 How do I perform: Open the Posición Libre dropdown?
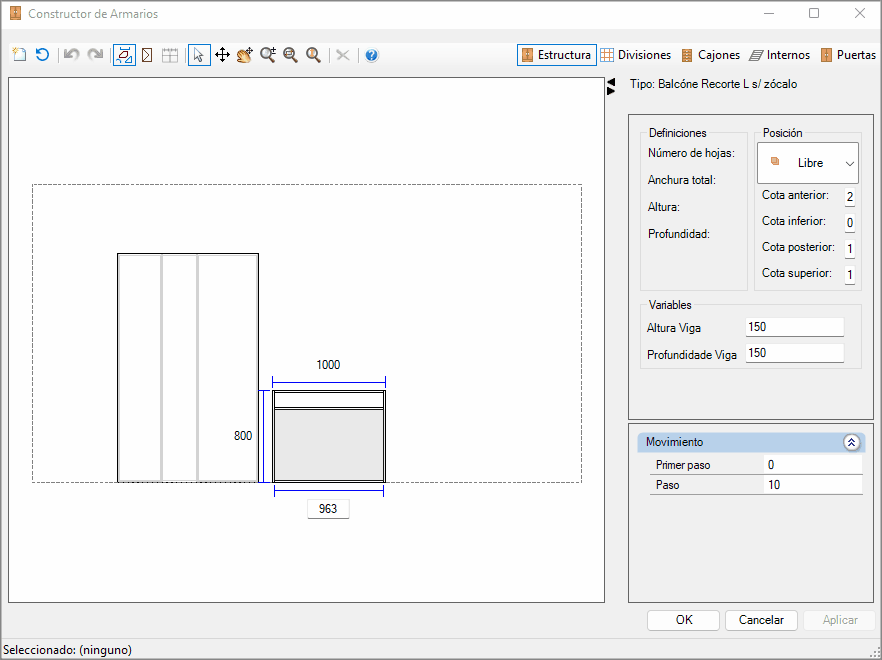(x=808, y=163)
